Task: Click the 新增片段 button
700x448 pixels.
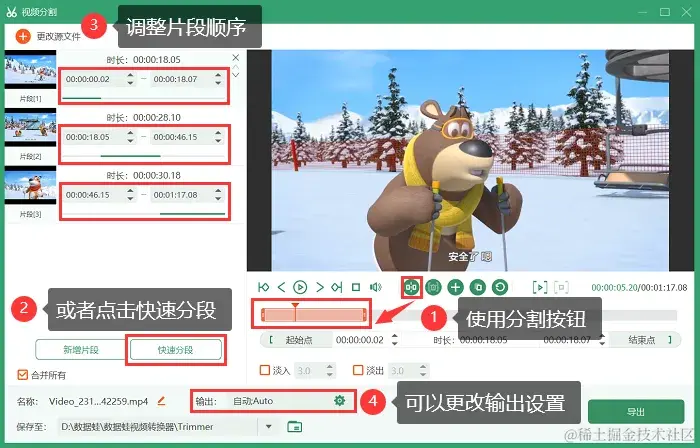Action: click(81, 350)
